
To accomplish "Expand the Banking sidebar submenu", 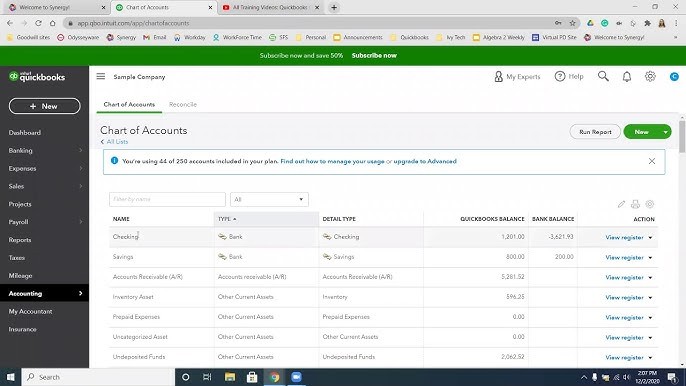I will [x=80, y=150].
